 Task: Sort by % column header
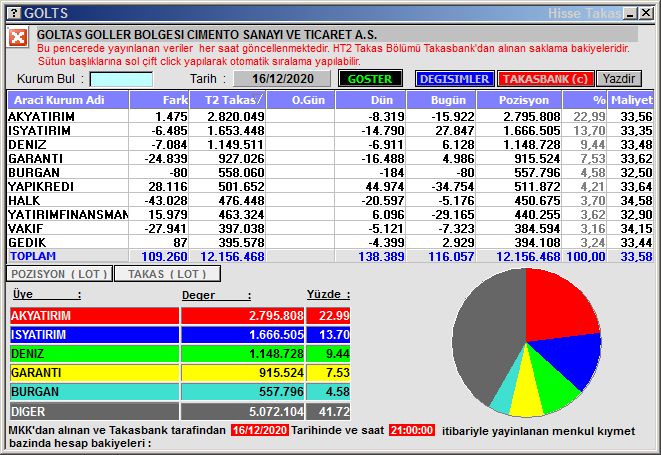coord(585,100)
